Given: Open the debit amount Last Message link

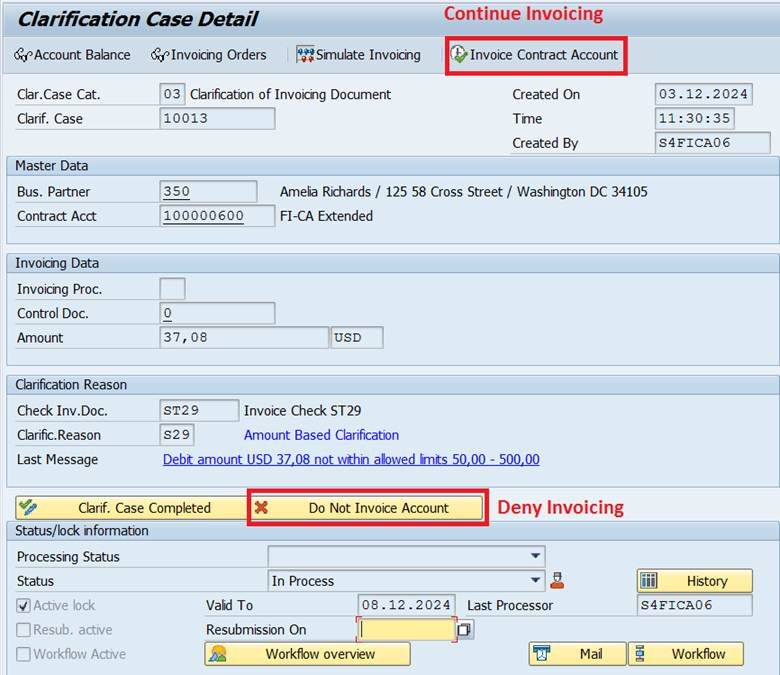Looking at the screenshot, I should (351, 460).
